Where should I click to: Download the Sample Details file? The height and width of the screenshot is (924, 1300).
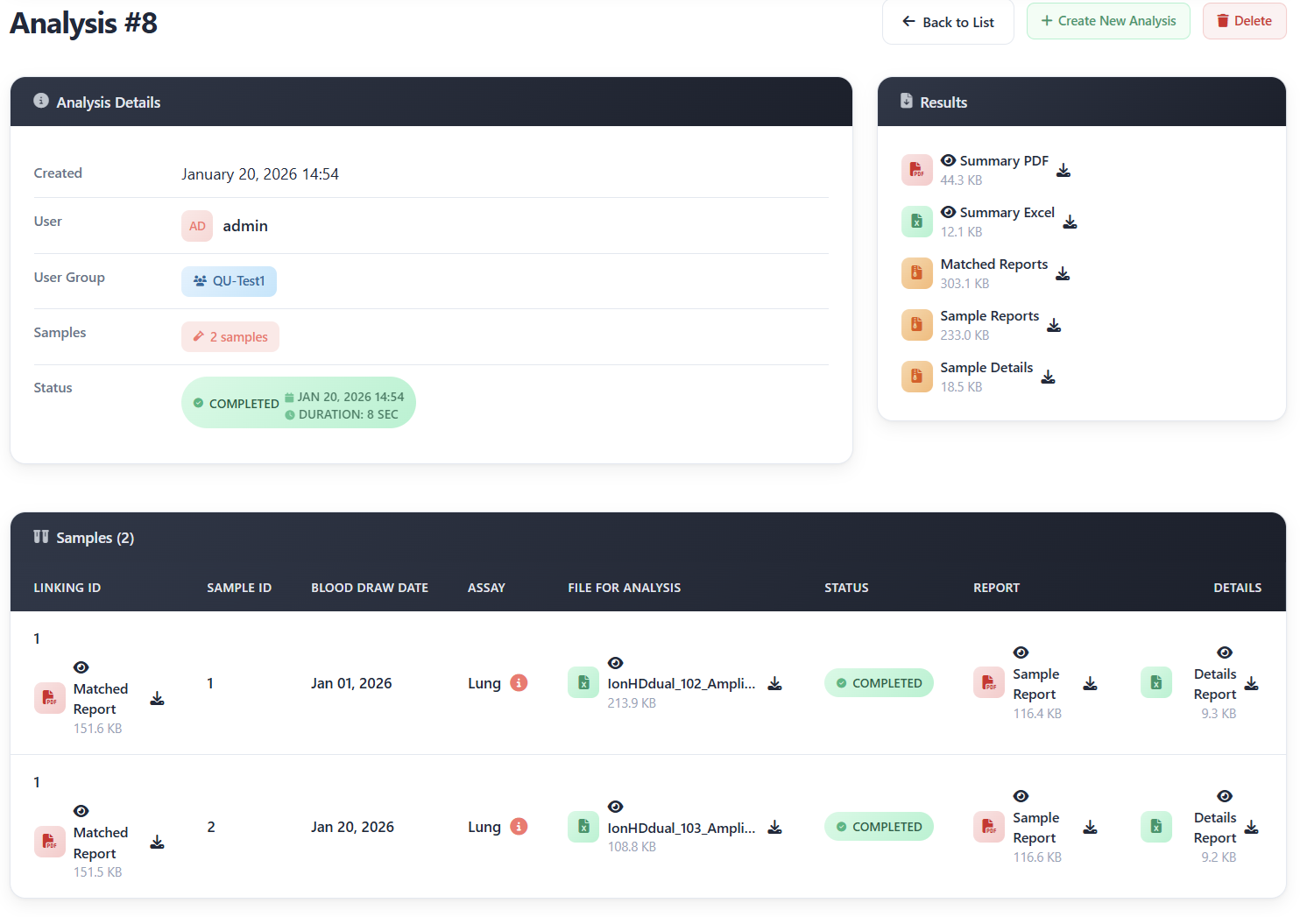(1049, 377)
